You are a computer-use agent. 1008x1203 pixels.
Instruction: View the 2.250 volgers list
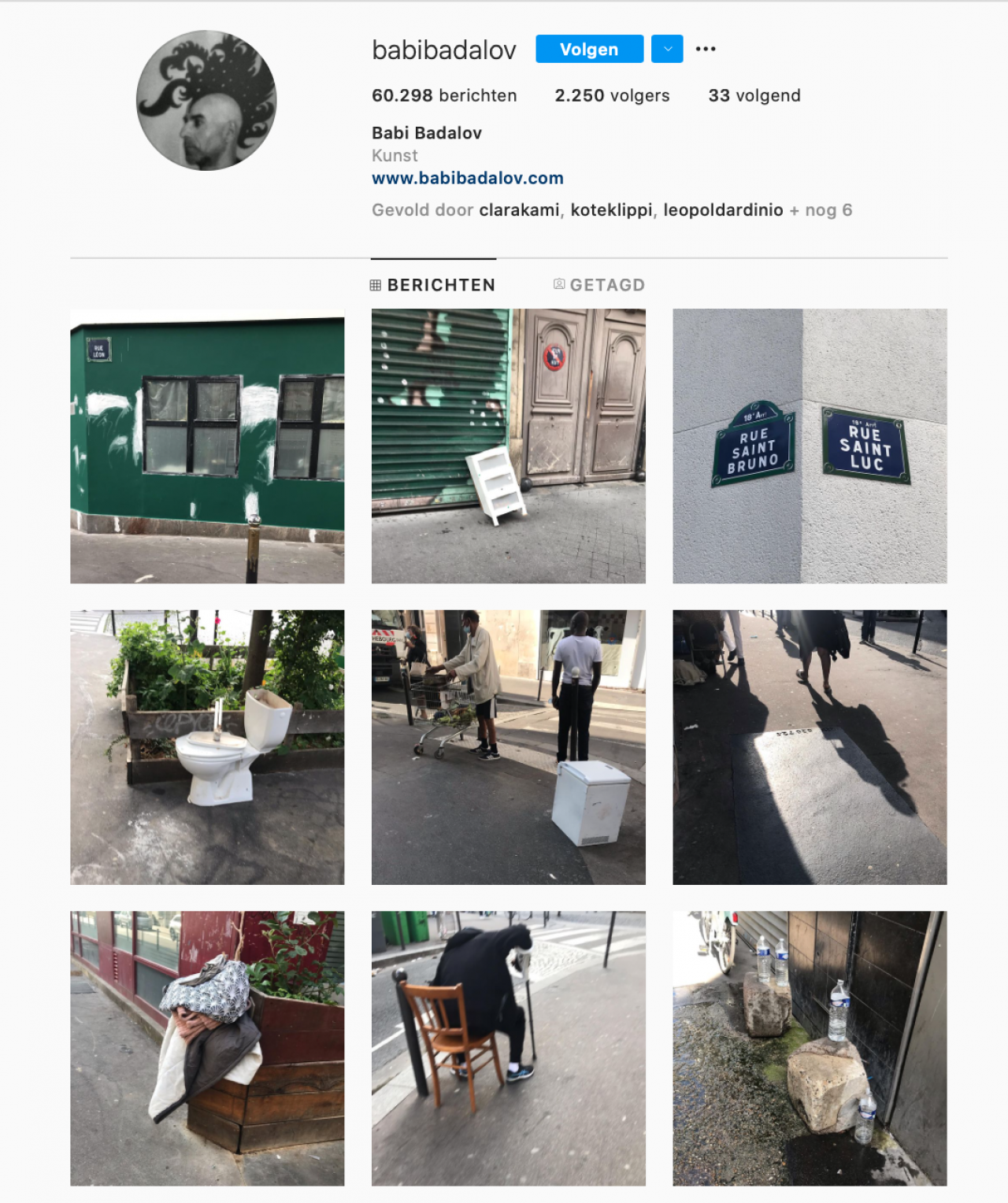(x=612, y=95)
